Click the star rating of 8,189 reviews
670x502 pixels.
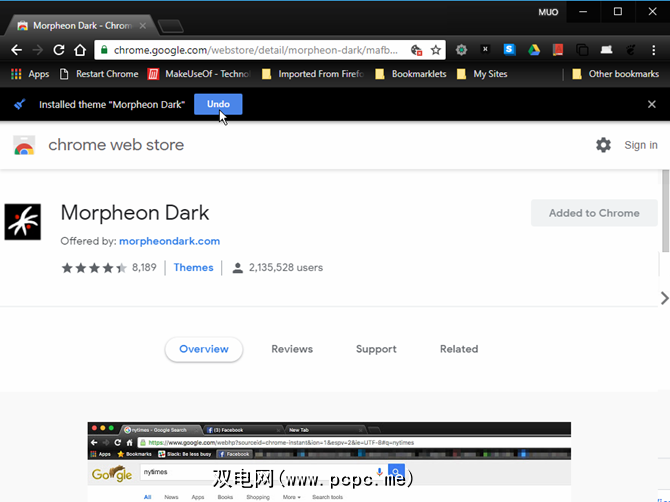point(94,268)
